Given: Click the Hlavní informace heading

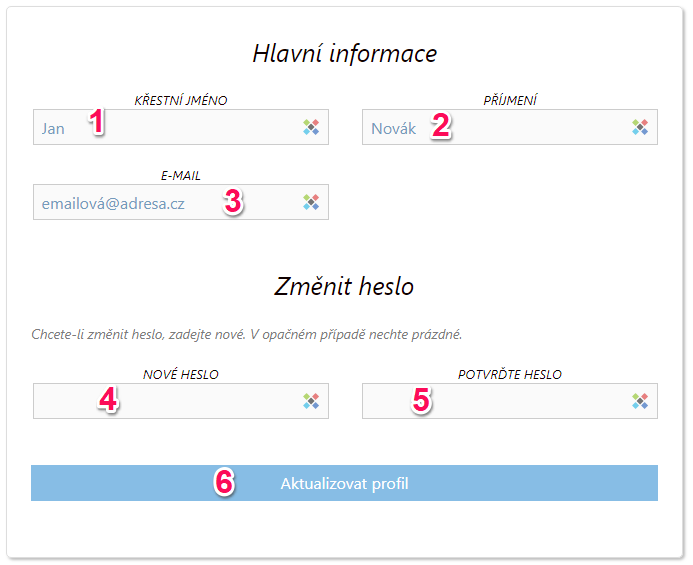Looking at the screenshot, I should coord(344,53).
